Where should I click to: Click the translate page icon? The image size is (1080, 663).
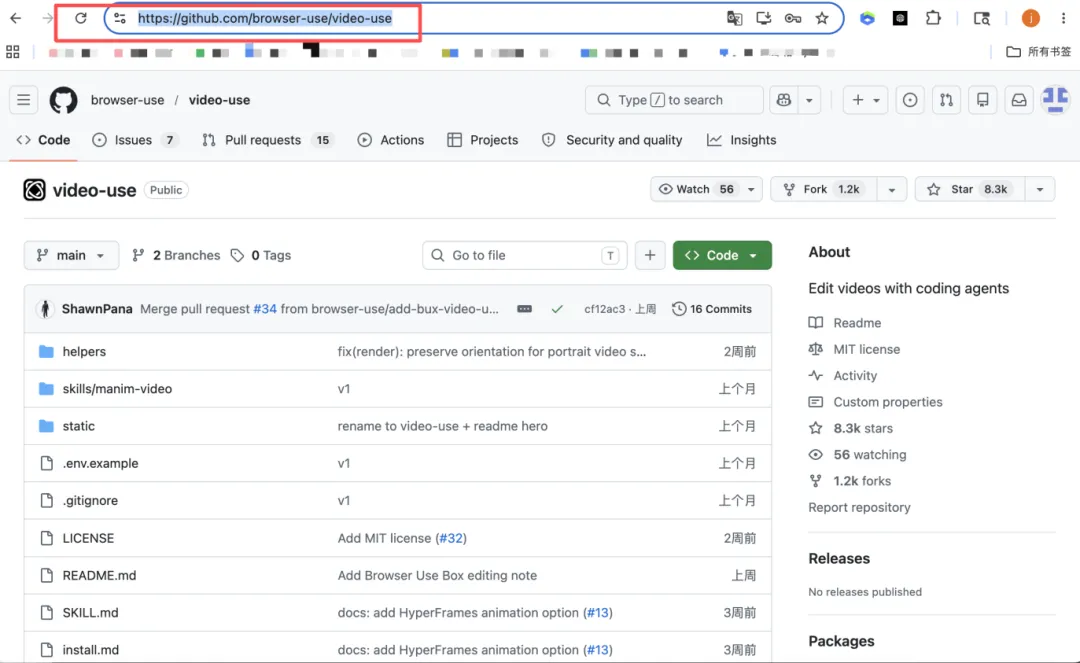pyautogui.click(x=734, y=19)
